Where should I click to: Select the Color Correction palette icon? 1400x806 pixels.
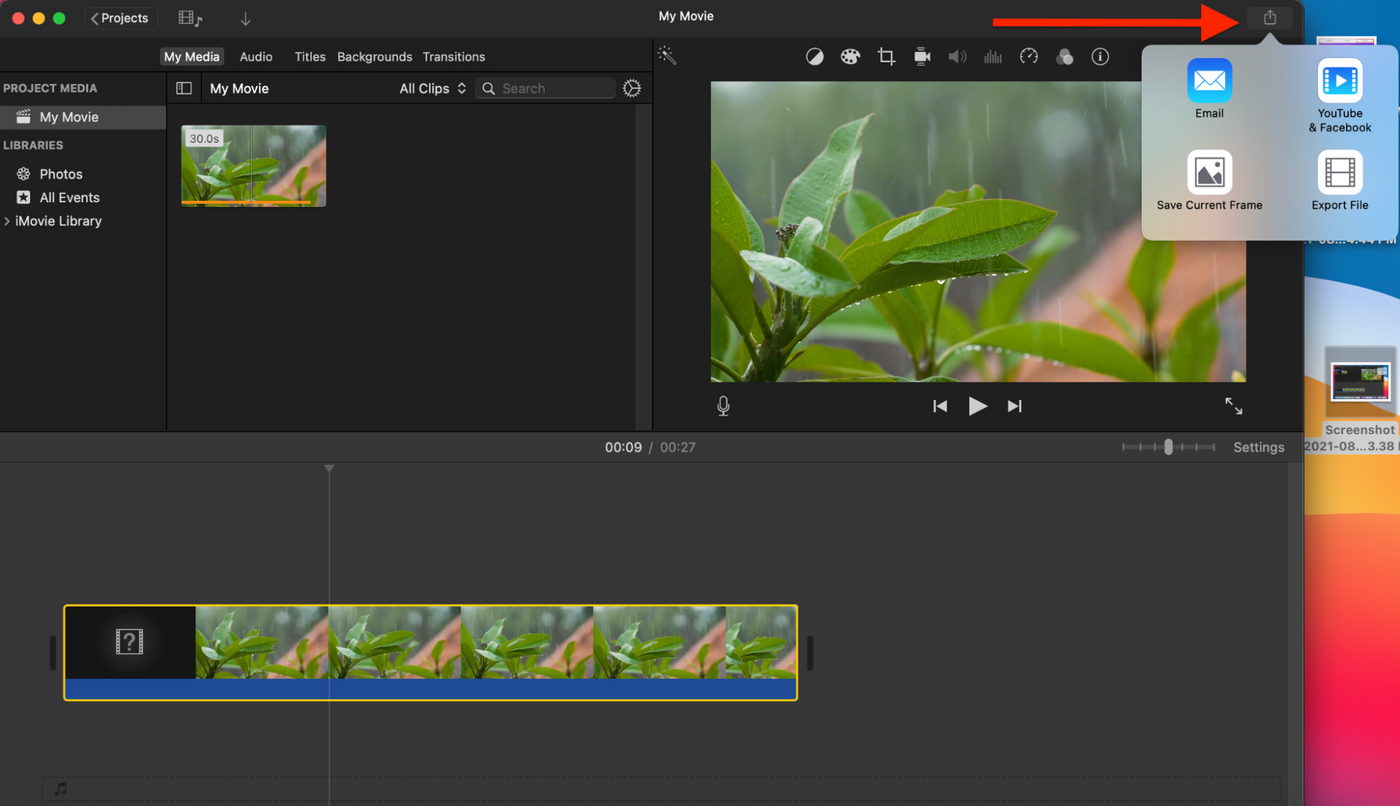pyautogui.click(x=850, y=56)
